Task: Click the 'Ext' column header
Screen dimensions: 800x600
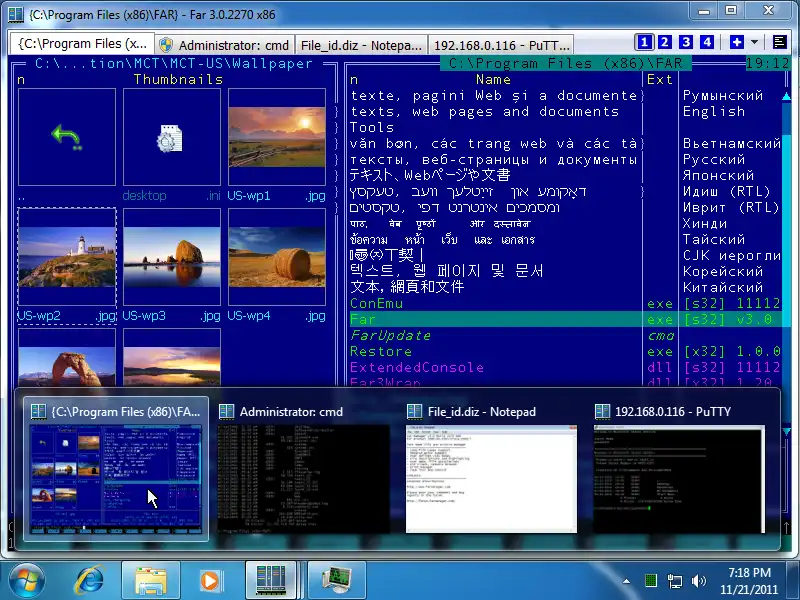Action: point(659,80)
